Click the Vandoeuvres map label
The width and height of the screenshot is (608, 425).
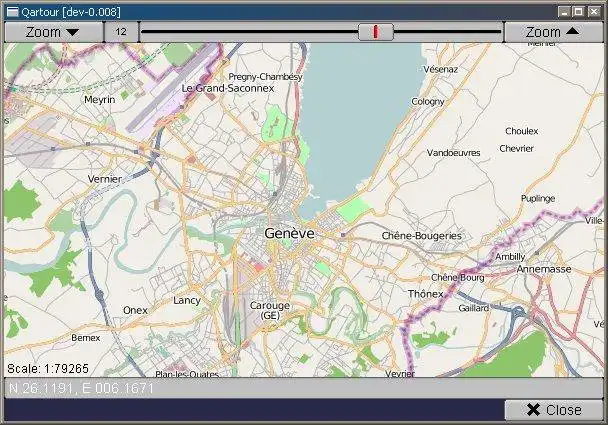tap(453, 153)
